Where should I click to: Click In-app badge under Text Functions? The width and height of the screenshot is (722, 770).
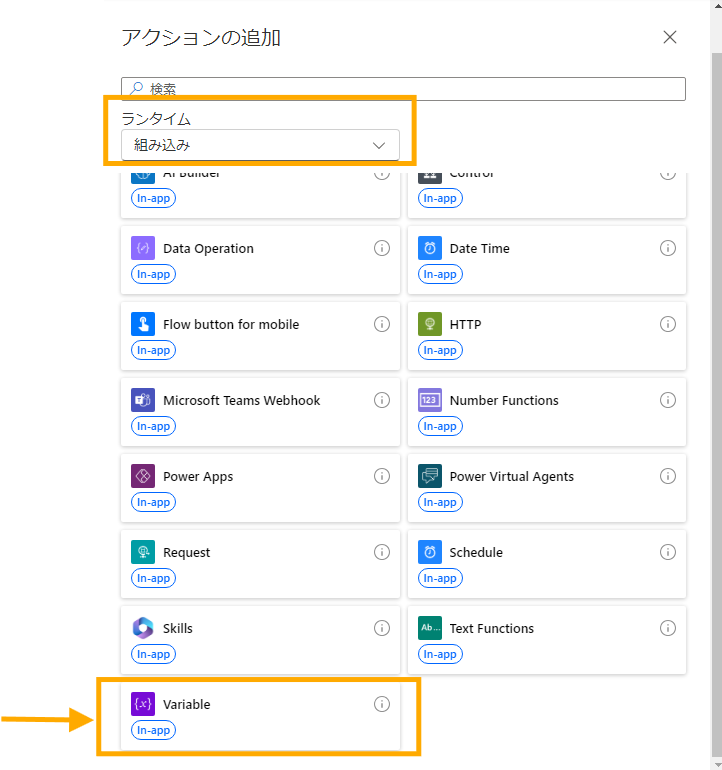point(440,654)
